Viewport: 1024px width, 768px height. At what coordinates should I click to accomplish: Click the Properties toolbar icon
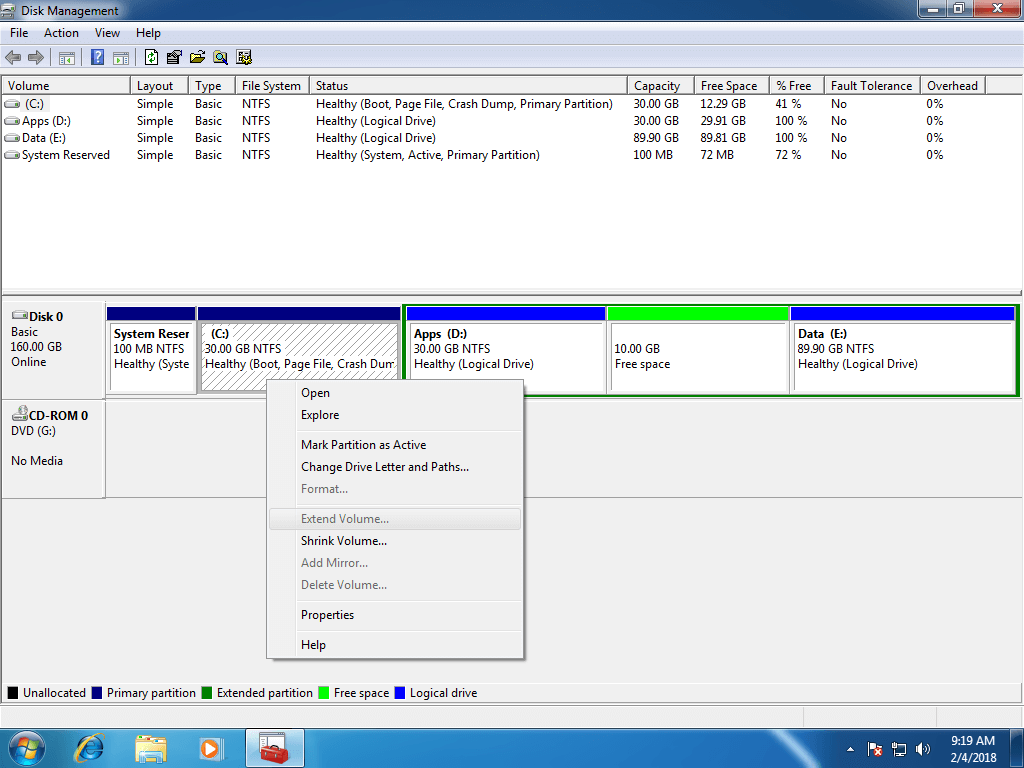click(x=174, y=57)
